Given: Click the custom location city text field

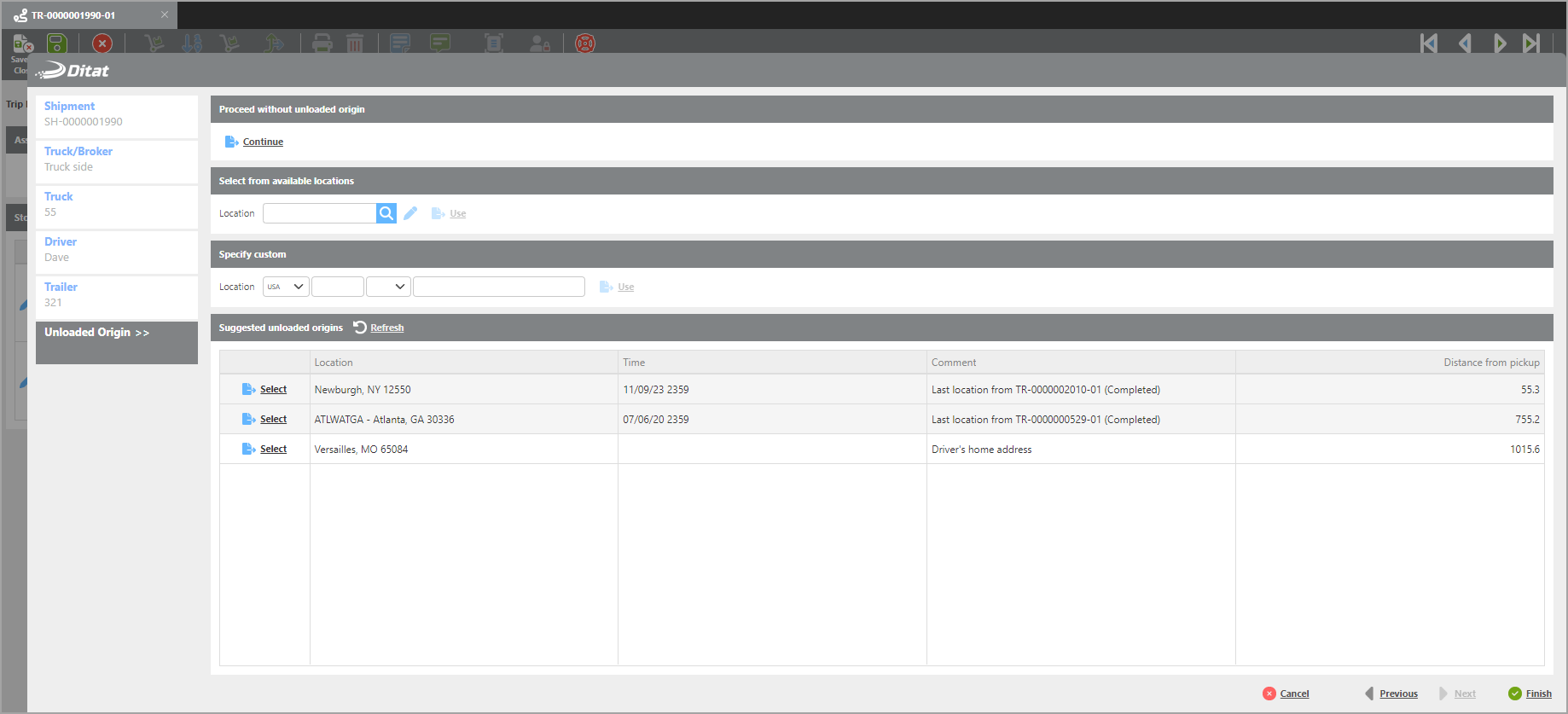Looking at the screenshot, I should point(498,287).
